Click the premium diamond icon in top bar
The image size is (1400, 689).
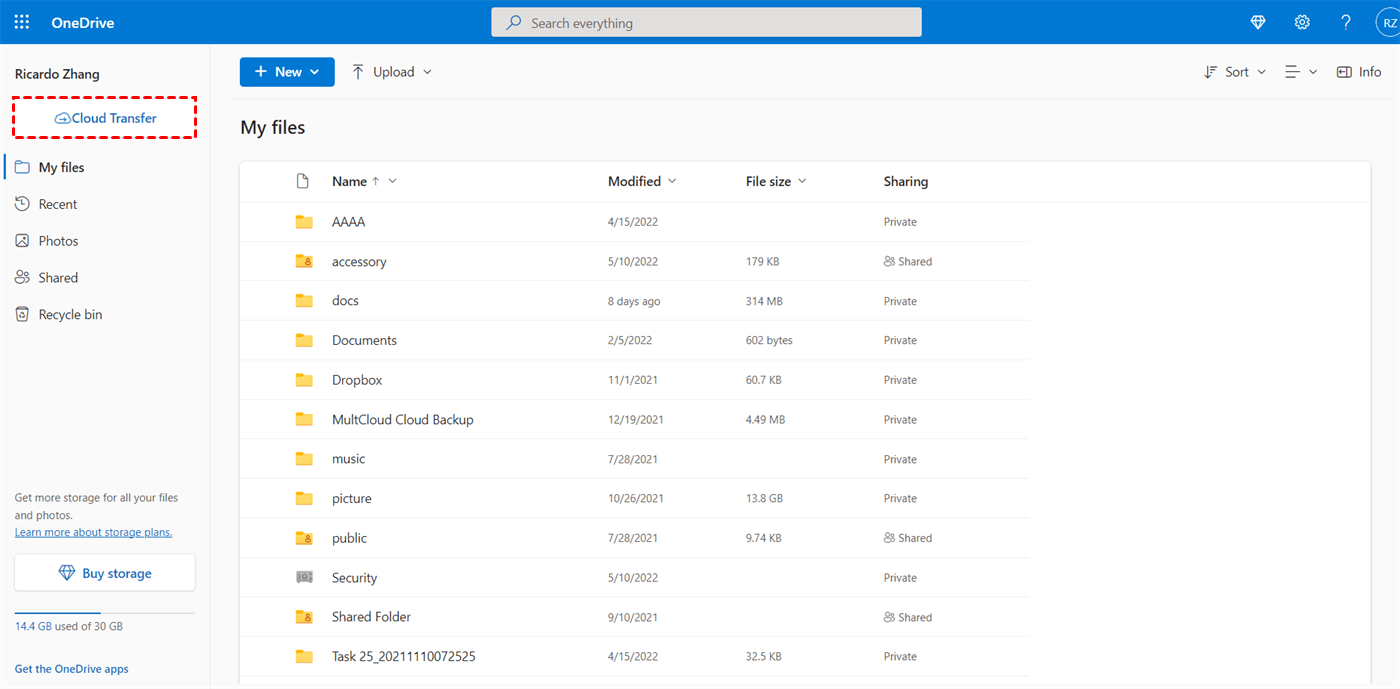[x=1257, y=21]
